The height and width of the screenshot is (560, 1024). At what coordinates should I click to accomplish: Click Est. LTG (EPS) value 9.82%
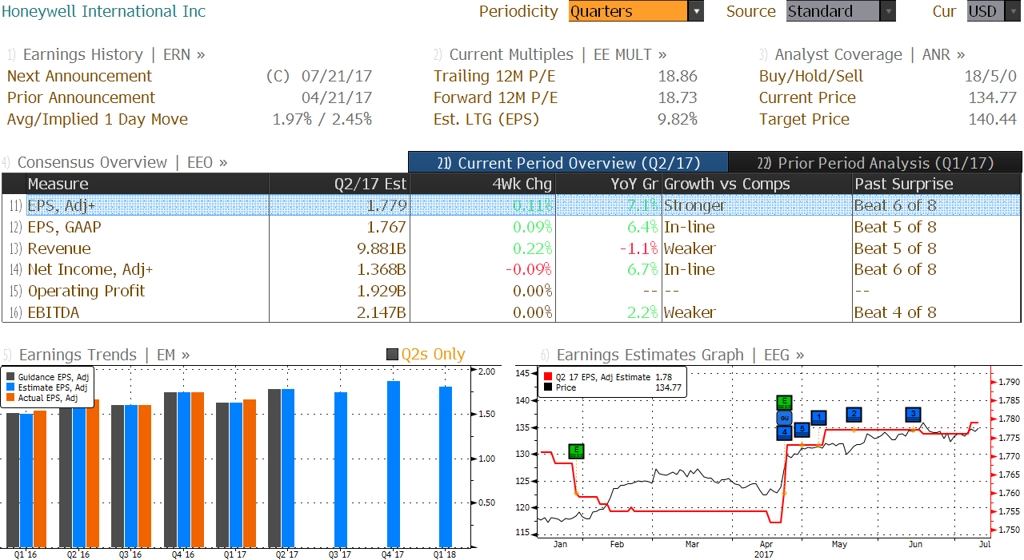tap(677, 119)
